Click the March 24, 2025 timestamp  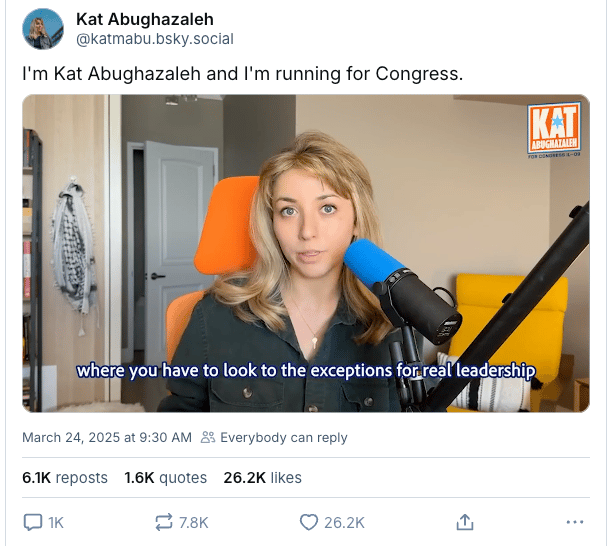[x=107, y=437]
